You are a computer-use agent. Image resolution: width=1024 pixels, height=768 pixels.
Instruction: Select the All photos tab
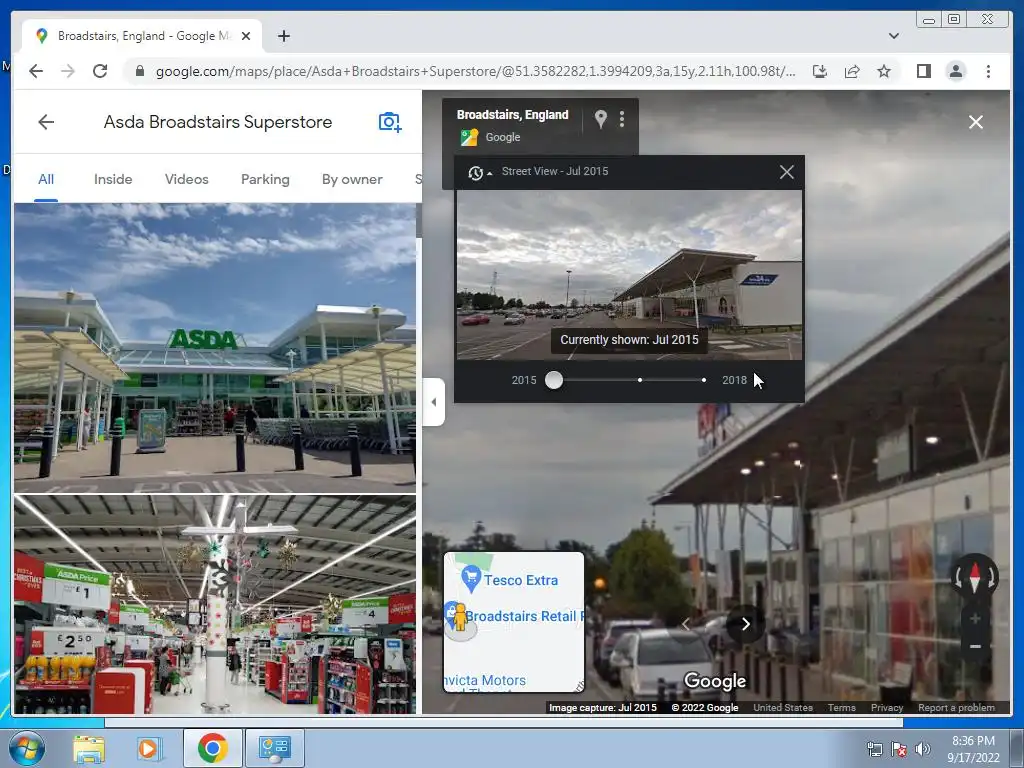coord(46,179)
